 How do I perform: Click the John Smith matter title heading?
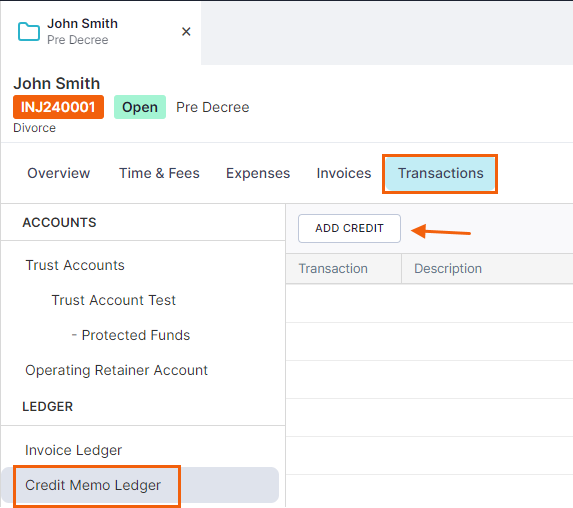[57, 83]
